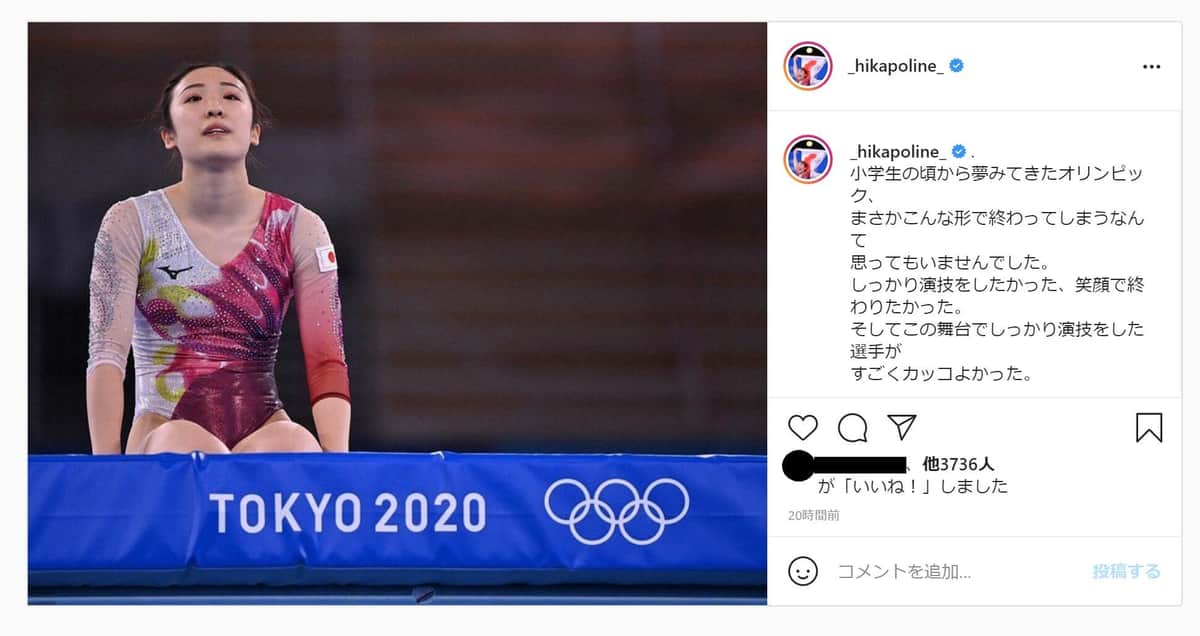Save the post with the bookmark icon
The image size is (1200, 636).
coord(1149,428)
